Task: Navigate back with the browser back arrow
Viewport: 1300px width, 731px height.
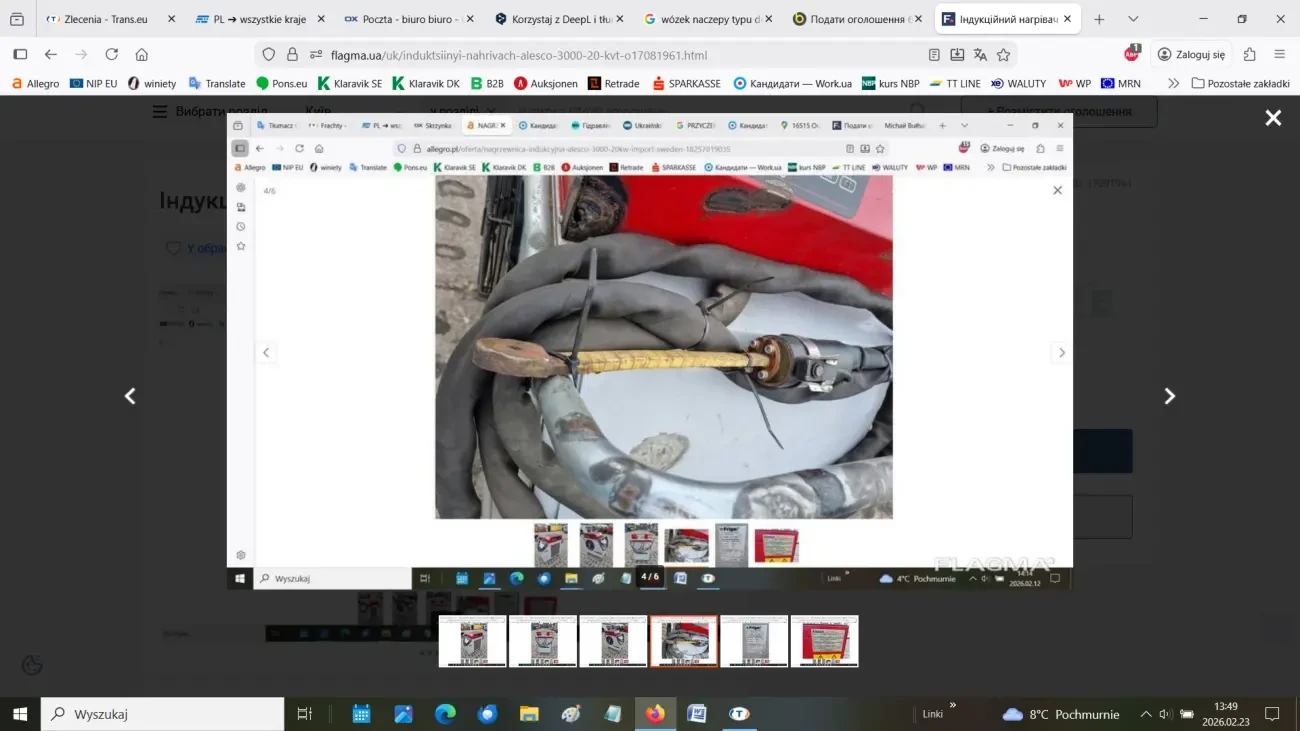Action: [50, 54]
